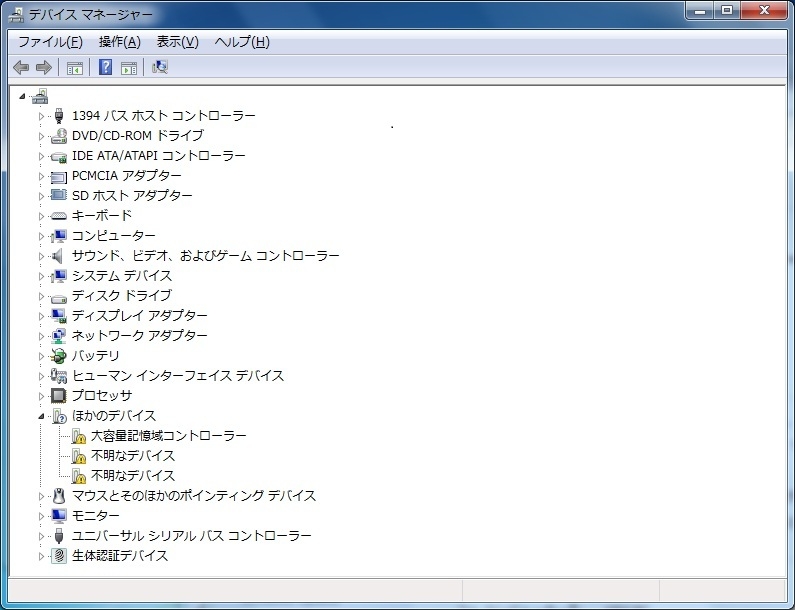Click デバイス マネージャー title bar icon

pyautogui.click(x=17, y=14)
